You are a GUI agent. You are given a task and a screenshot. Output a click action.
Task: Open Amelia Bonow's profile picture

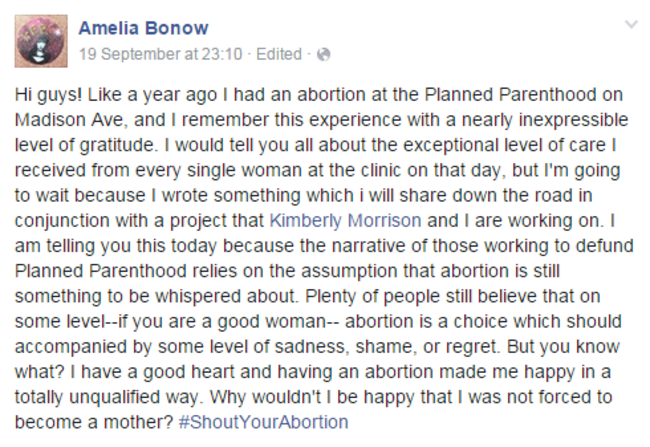(41, 41)
